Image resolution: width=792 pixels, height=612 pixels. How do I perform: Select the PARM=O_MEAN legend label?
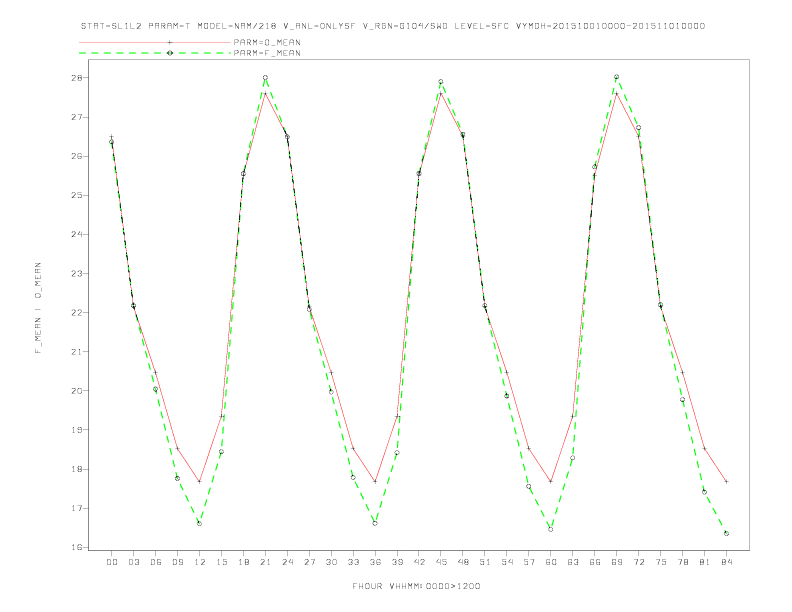pyautogui.click(x=267, y=42)
